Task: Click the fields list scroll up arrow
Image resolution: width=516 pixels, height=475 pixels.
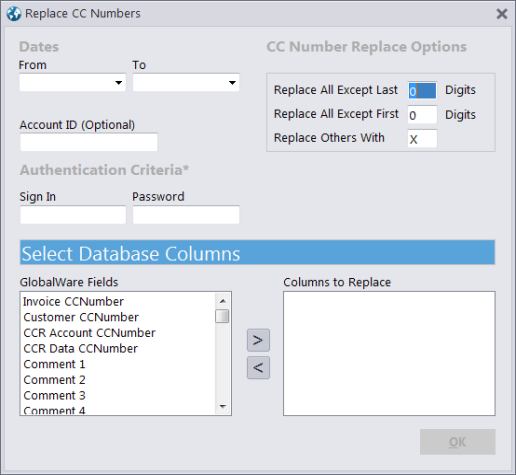Action: coord(223,301)
